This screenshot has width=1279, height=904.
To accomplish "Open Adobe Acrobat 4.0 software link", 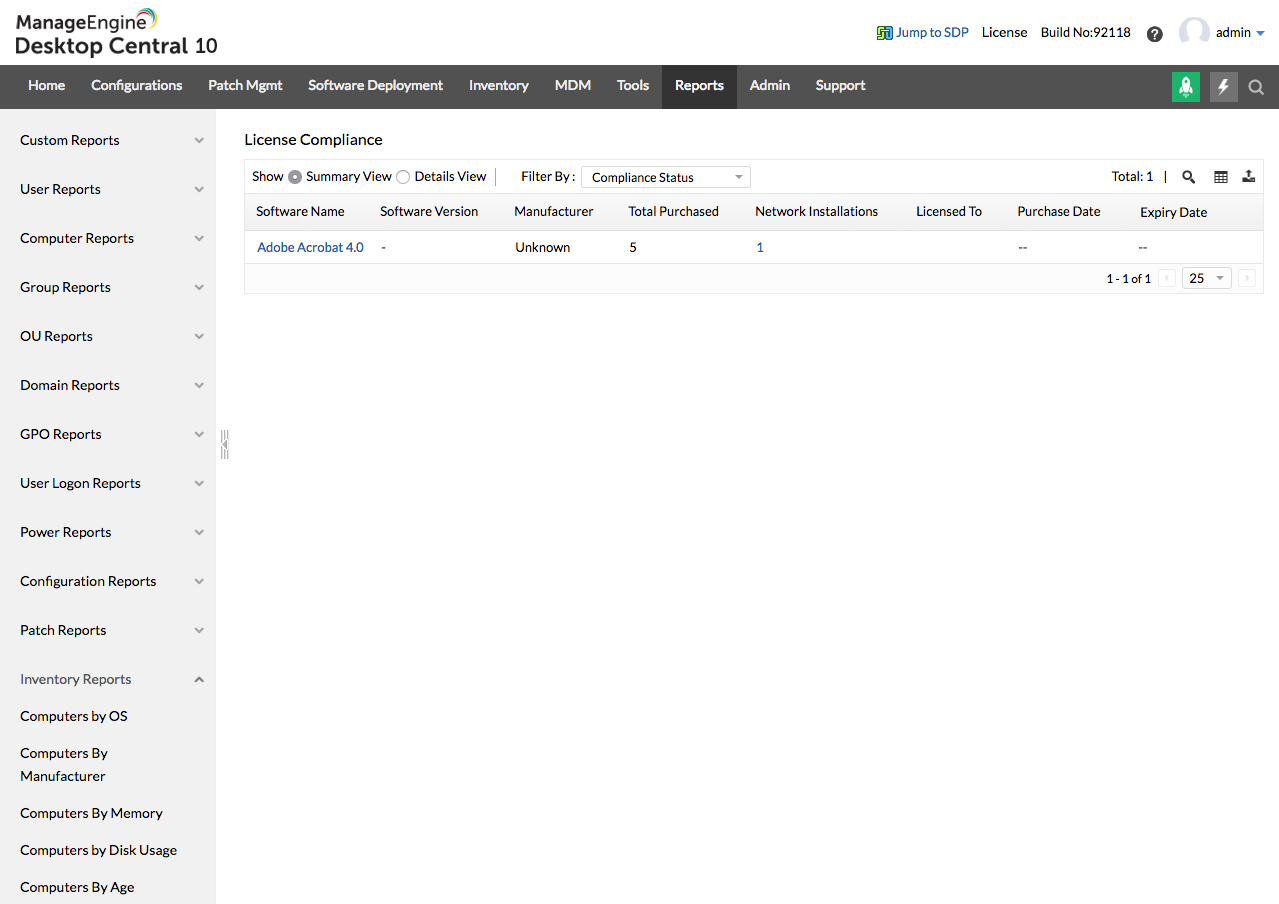I will click(x=310, y=247).
